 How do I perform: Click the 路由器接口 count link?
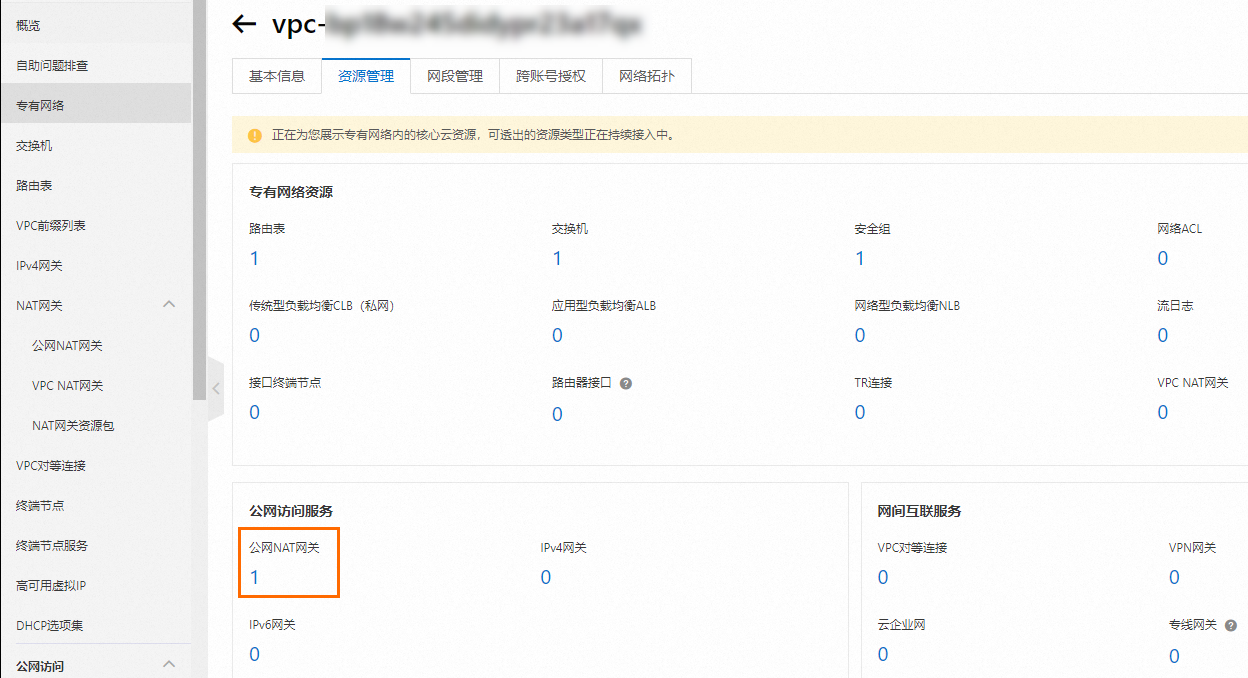coord(557,414)
